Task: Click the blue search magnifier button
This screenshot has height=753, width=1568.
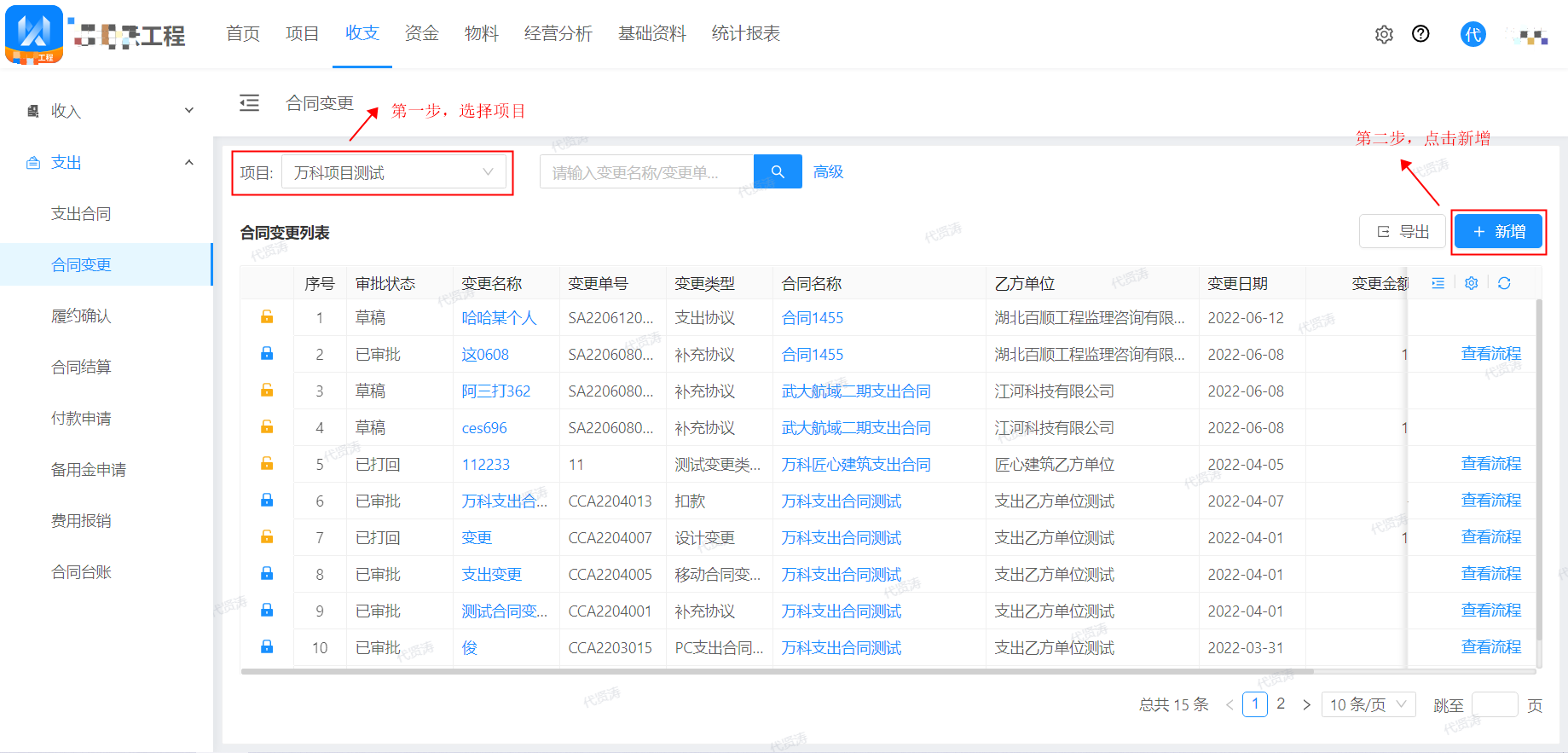Action: click(x=778, y=171)
